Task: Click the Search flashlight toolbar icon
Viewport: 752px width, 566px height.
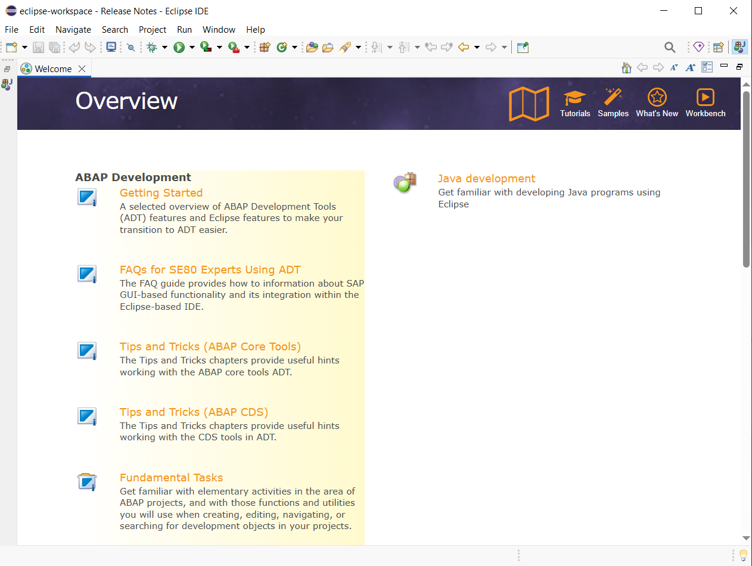Action: [x=345, y=47]
